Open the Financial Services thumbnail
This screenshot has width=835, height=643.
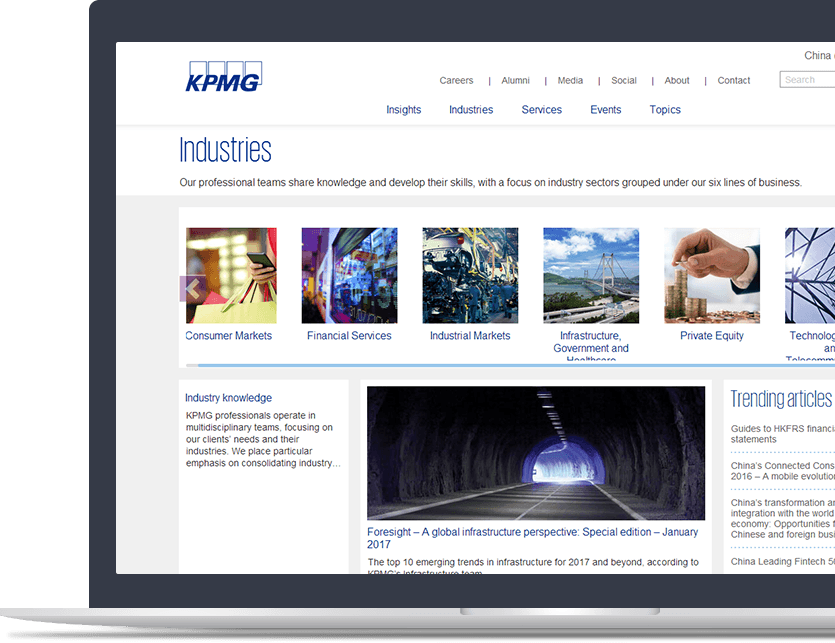click(349, 275)
